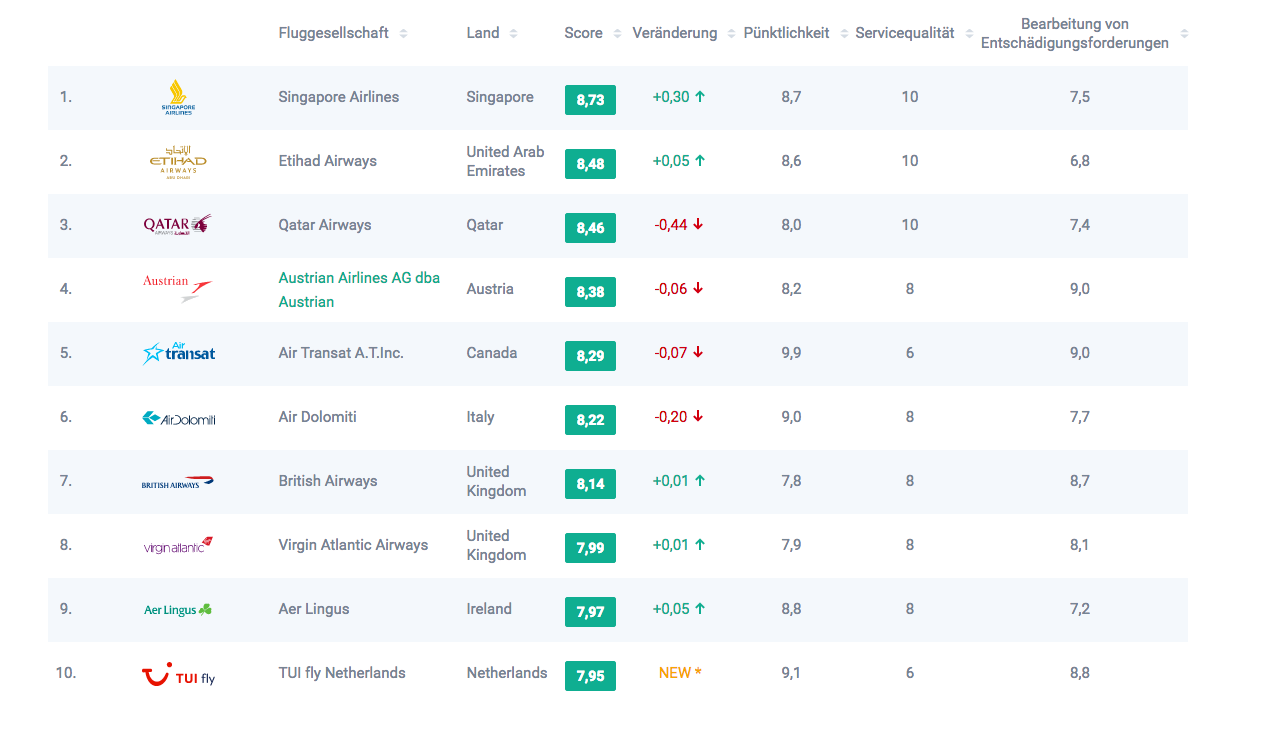This screenshot has height=735, width=1283.
Task: Sort by Pünktlichkeit column header
Action: pos(786,33)
